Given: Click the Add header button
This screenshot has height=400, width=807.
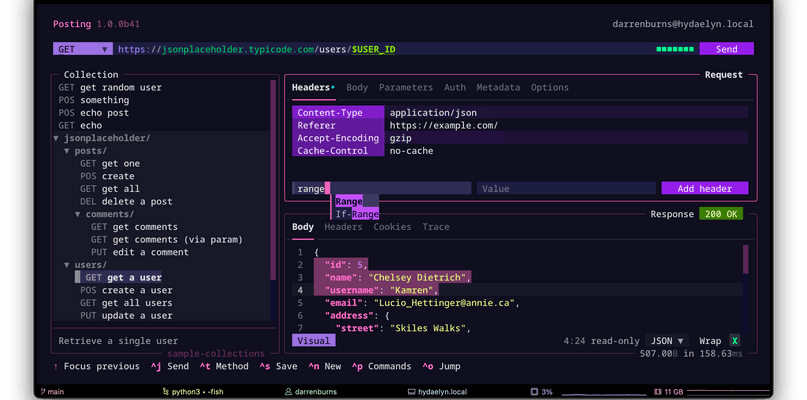Looking at the screenshot, I should 704,188.
